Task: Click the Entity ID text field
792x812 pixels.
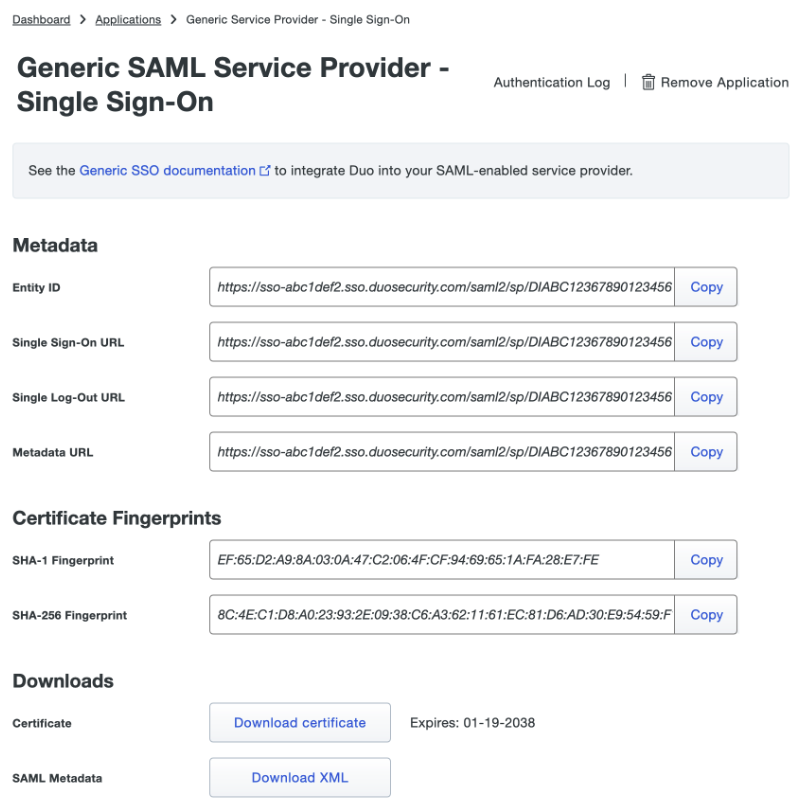Action: pyautogui.click(x=440, y=287)
